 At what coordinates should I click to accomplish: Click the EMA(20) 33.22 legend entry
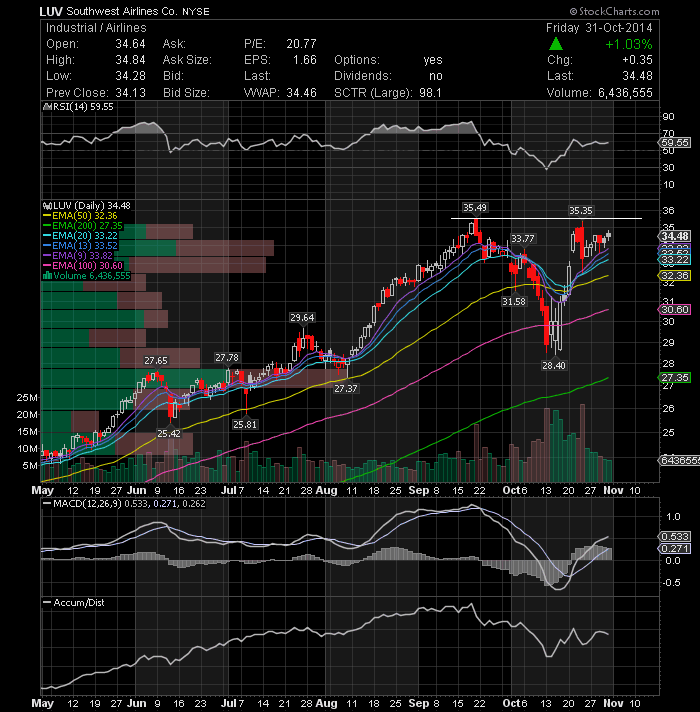[x=80, y=236]
